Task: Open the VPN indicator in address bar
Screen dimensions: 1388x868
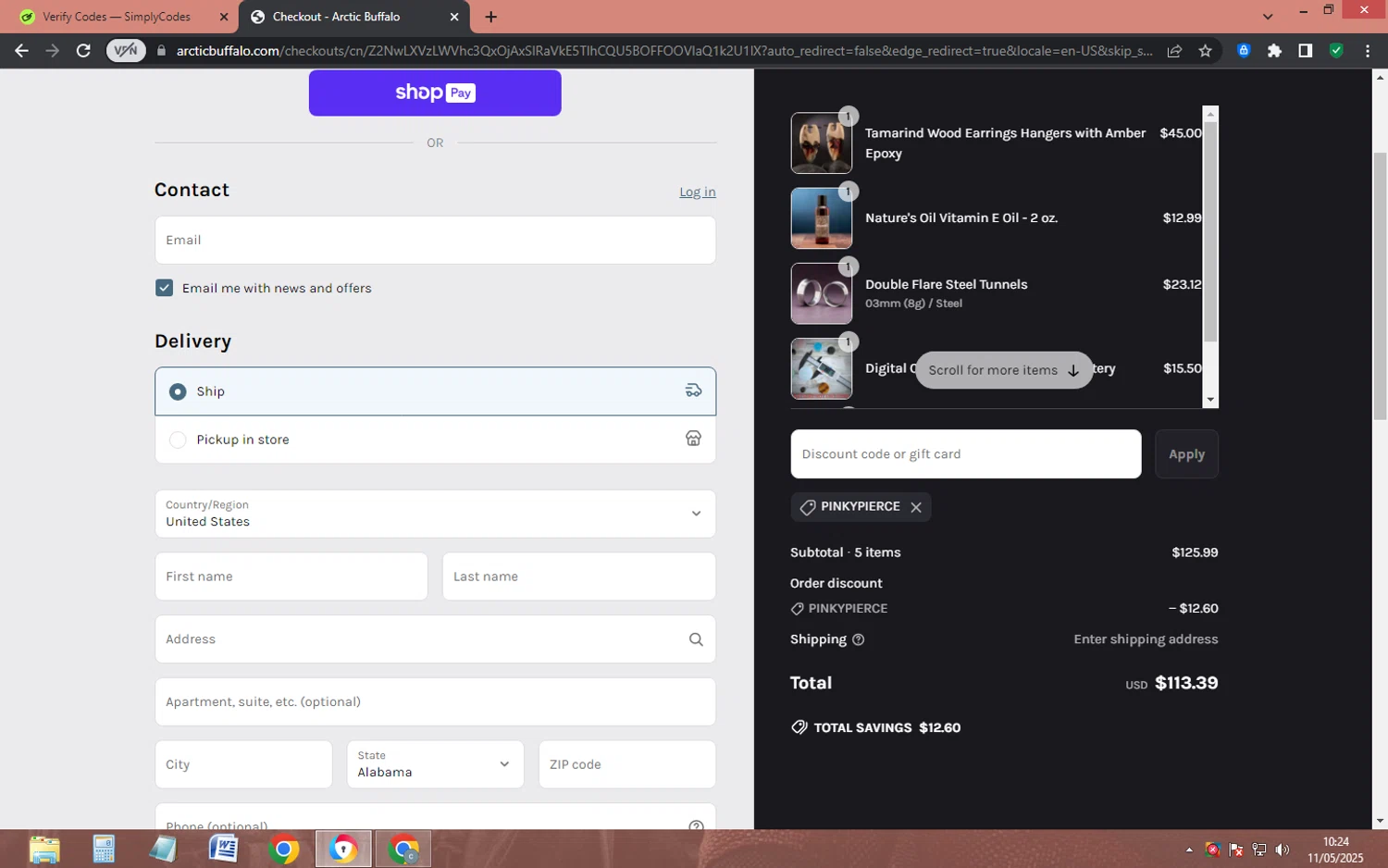Action: point(126,51)
